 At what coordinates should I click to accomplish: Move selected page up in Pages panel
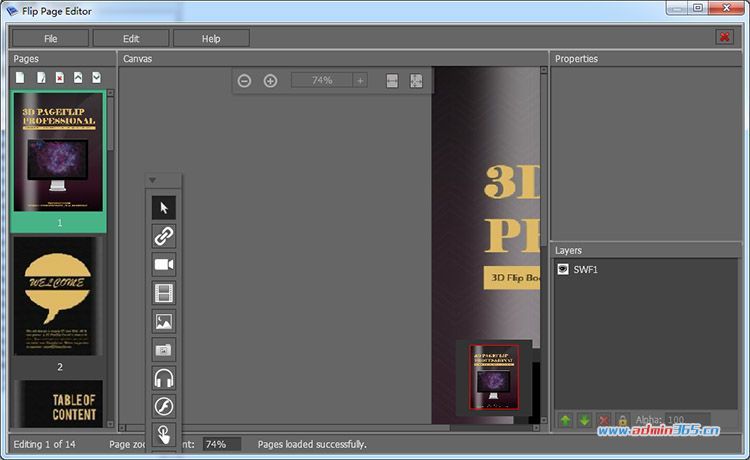[78, 77]
